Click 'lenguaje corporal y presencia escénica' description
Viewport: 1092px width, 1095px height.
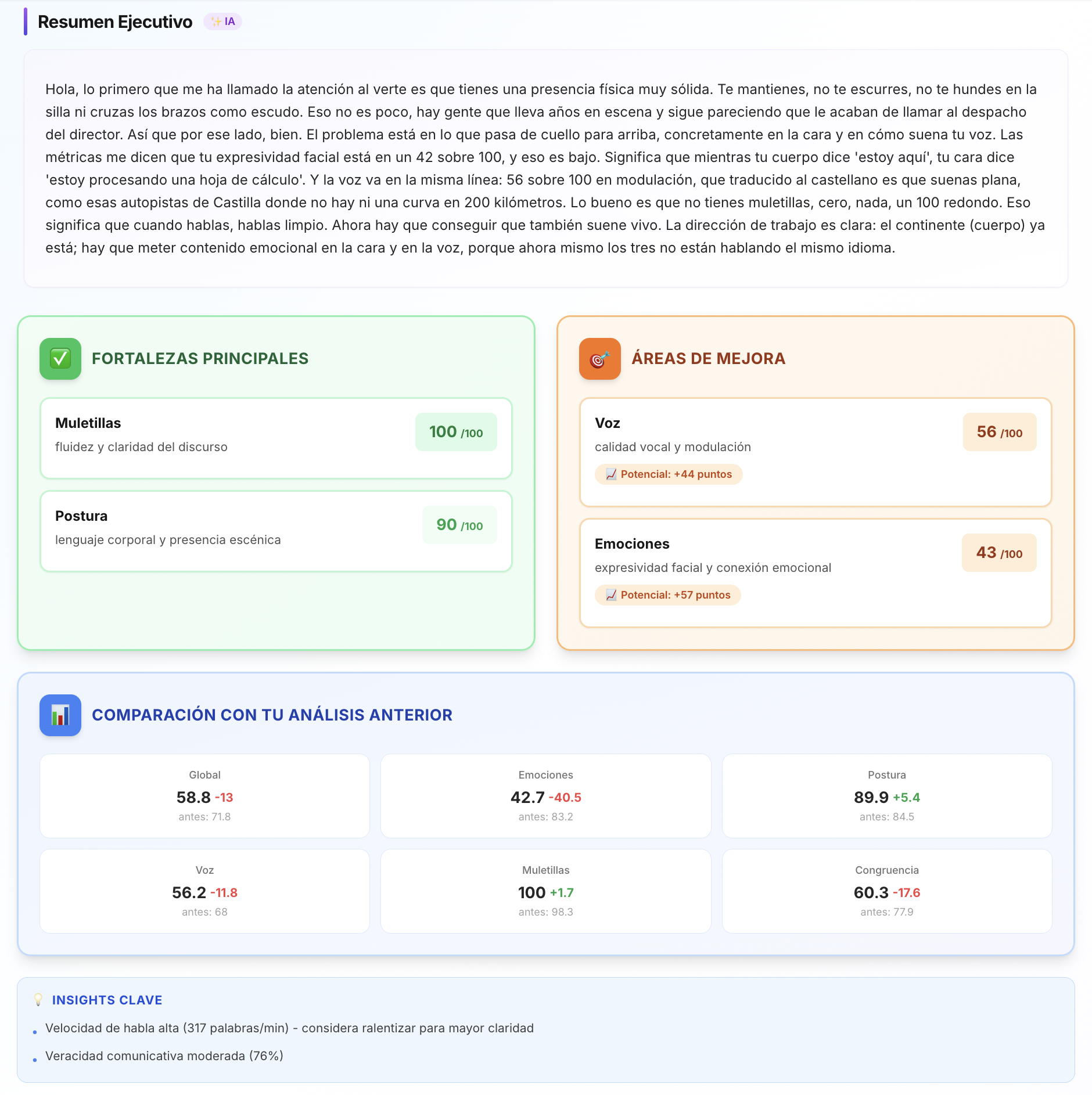[168, 540]
